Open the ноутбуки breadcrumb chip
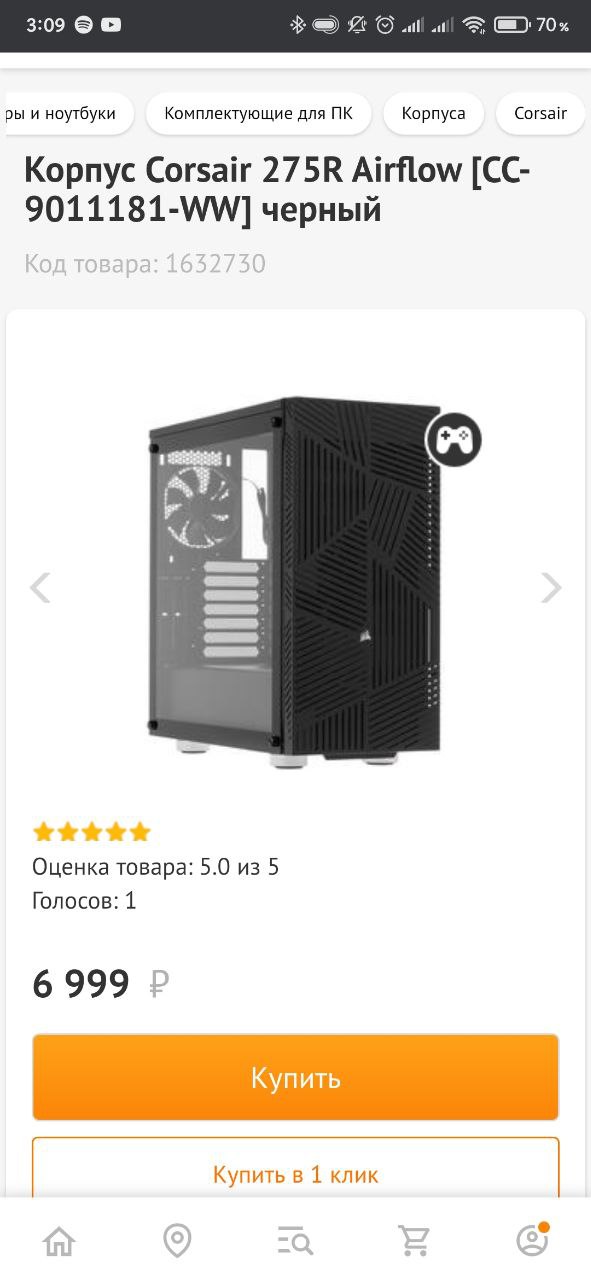This screenshot has width=591, height=1280. click(66, 114)
